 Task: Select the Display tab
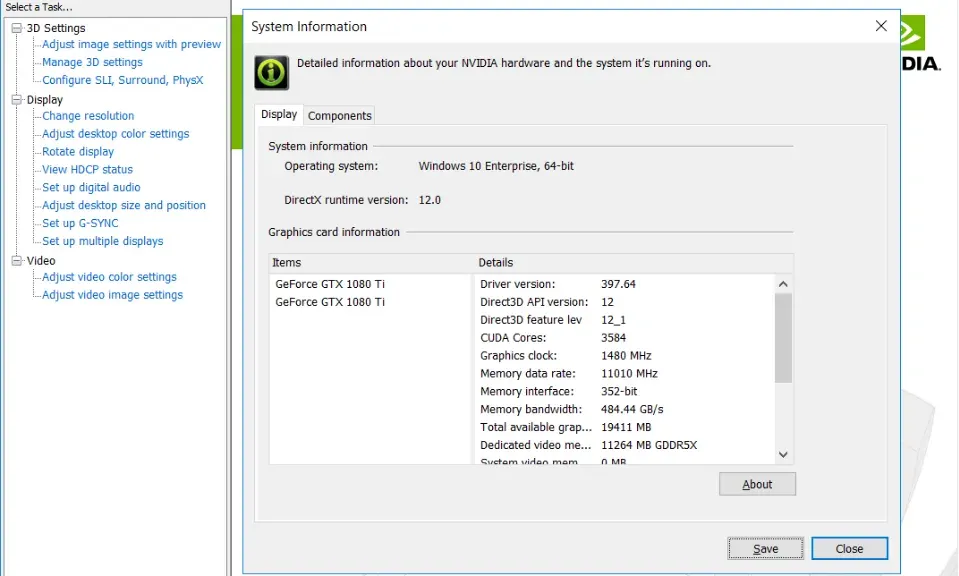click(x=279, y=114)
